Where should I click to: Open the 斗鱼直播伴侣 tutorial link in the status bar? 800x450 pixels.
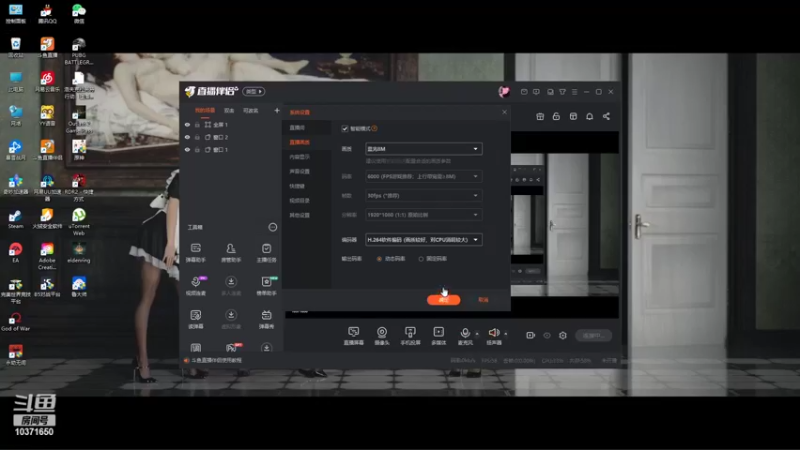216,360
